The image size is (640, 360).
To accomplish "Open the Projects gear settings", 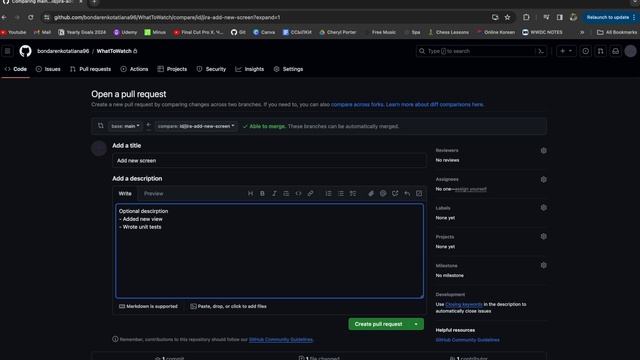I will point(543,236).
